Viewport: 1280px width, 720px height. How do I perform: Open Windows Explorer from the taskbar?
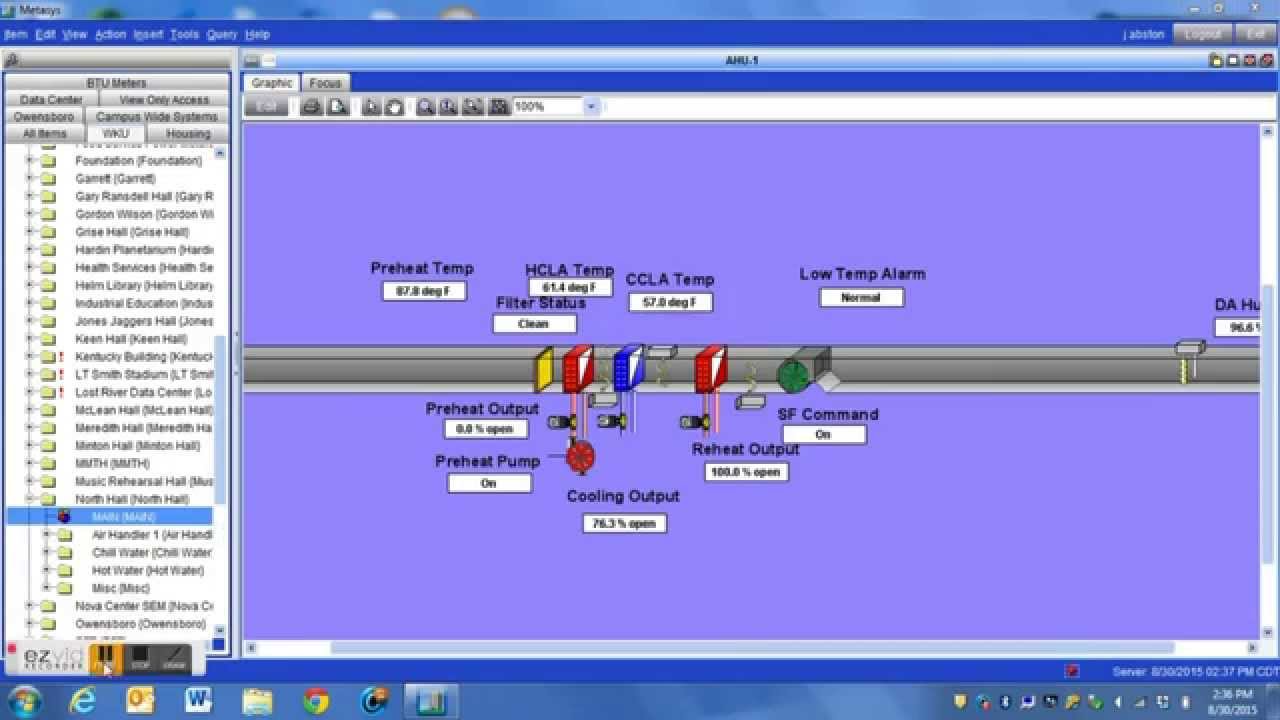point(258,700)
